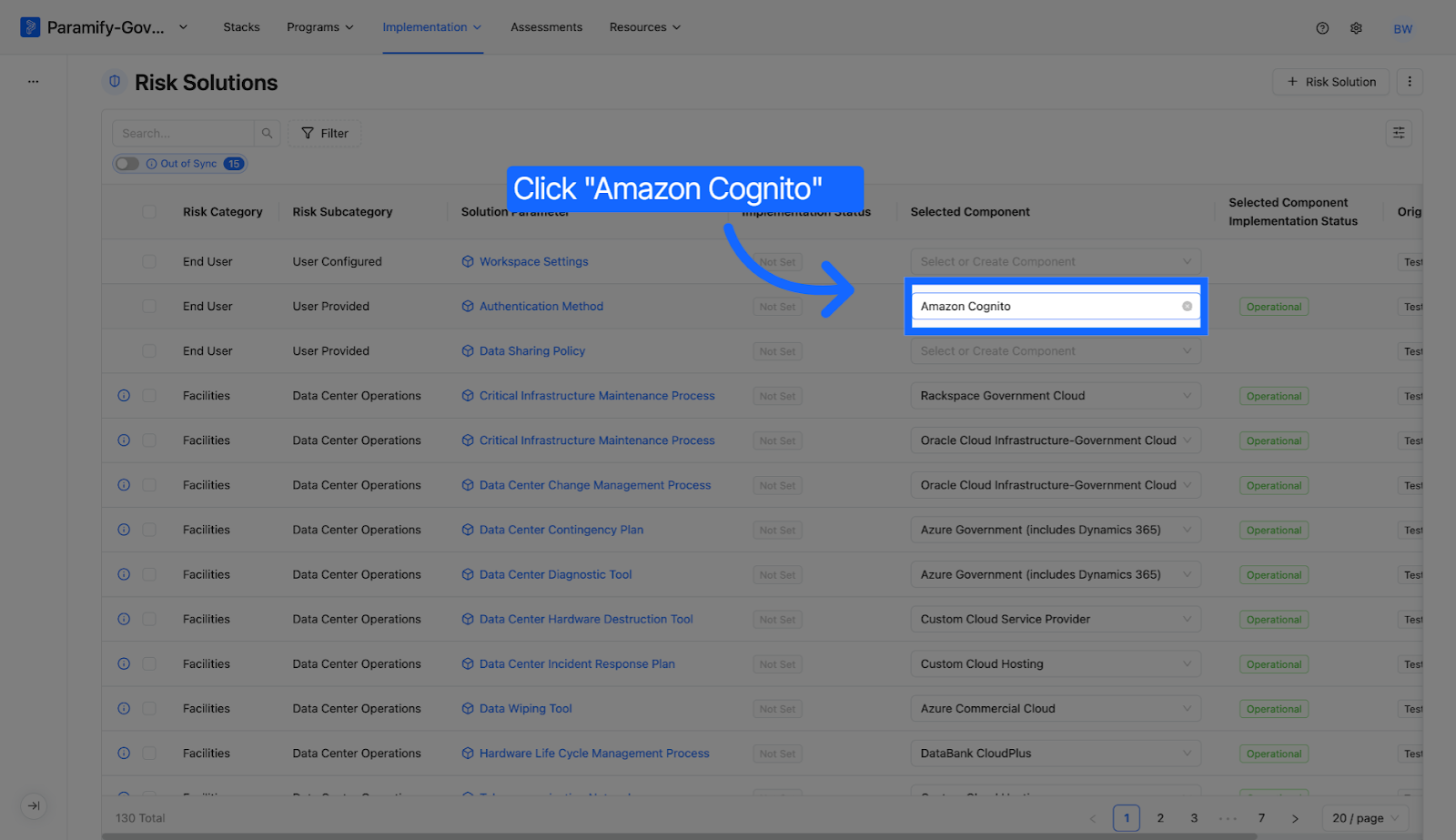Click info icon for Hardware Life Cycle row
1456x840 pixels.
click(124, 754)
